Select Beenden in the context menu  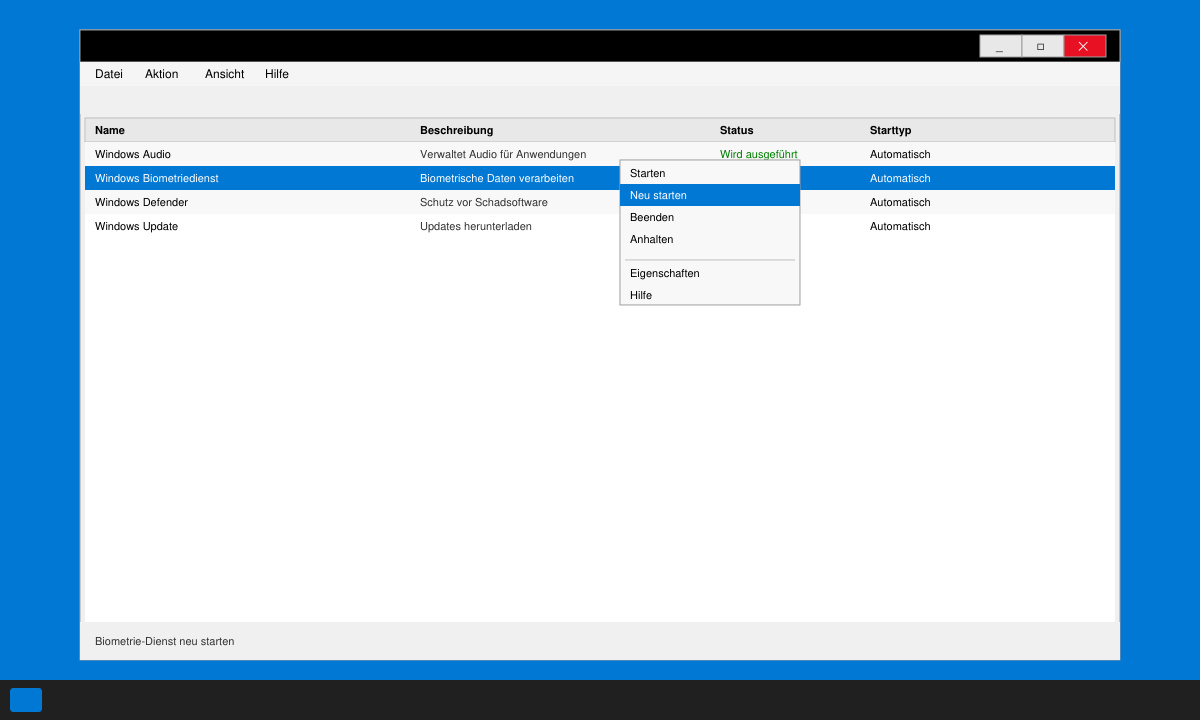click(x=710, y=217)
